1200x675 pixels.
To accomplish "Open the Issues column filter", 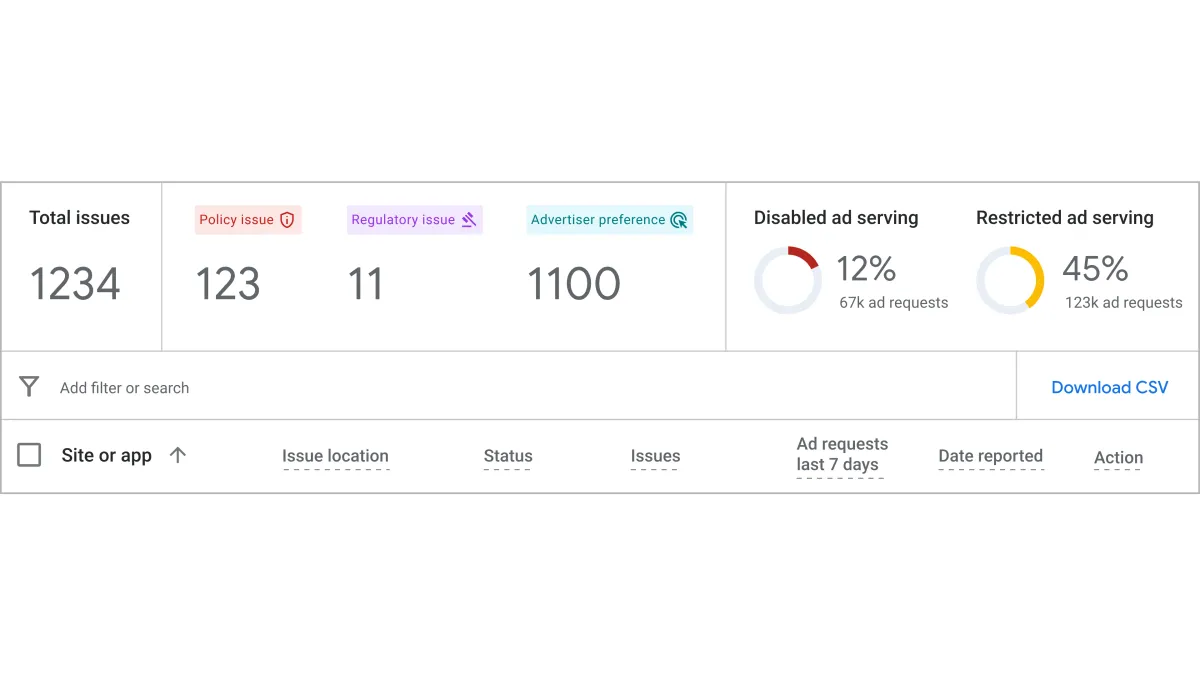I will pyautogui.click(x=655, y=455).
